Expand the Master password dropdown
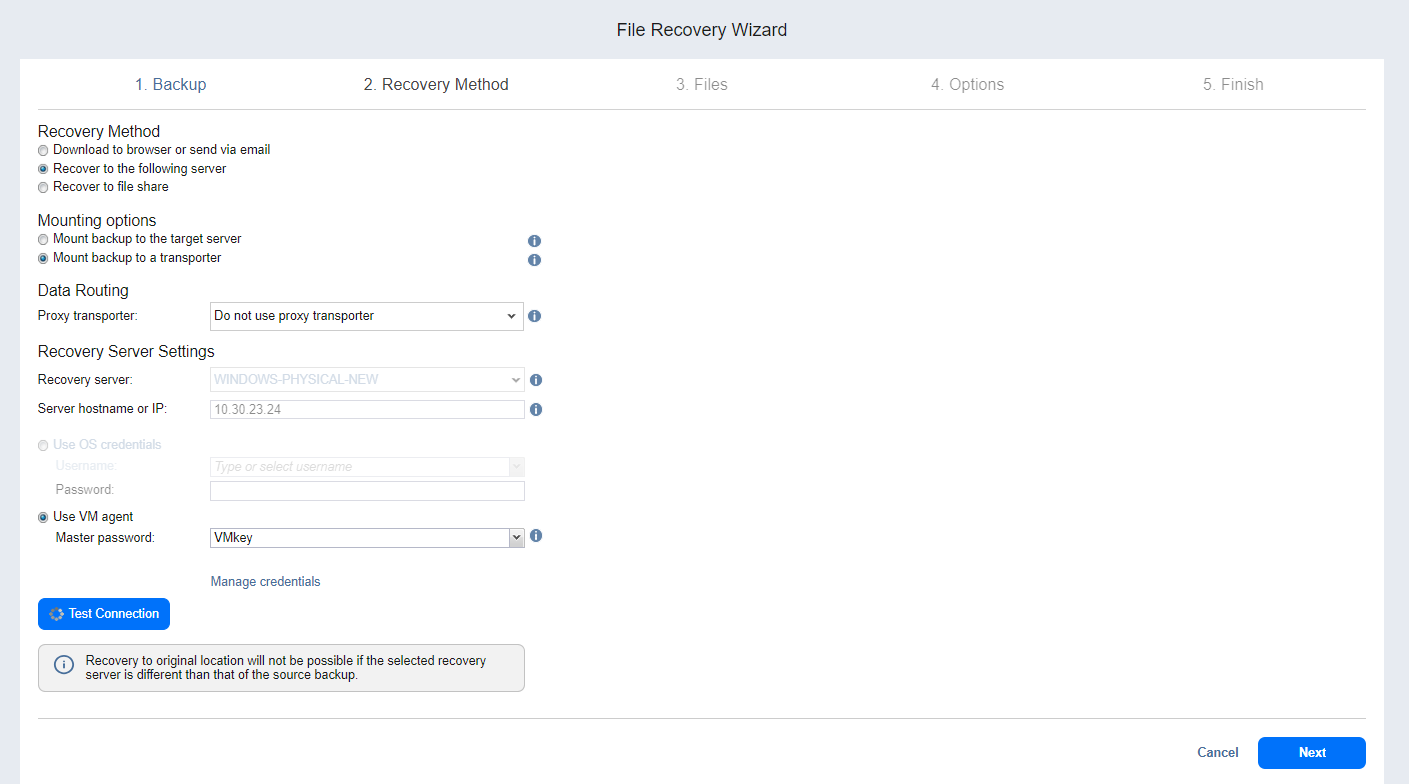Viewport: 1409px width, 784px height. 366,538
